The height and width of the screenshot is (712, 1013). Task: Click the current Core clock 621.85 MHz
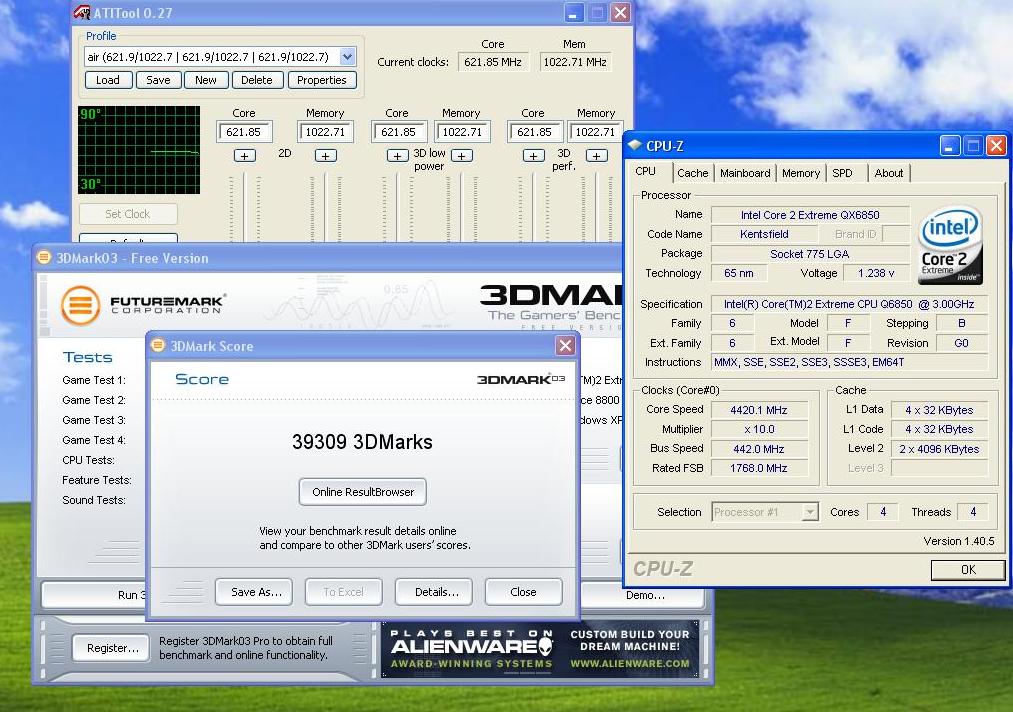pyautogui.click(x=493, y=62)
